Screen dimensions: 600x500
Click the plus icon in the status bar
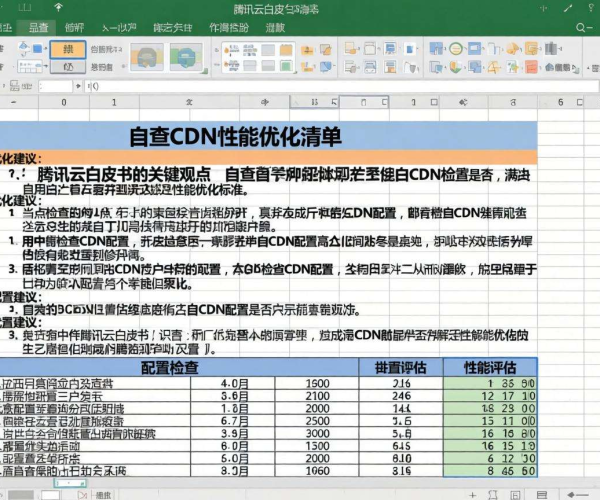(x=473, y=495)
